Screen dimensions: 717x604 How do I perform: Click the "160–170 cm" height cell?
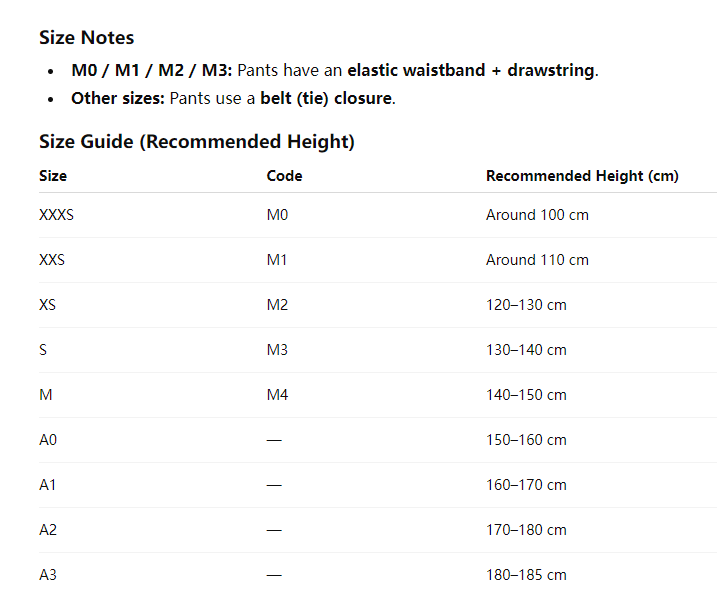pos(526,485)
